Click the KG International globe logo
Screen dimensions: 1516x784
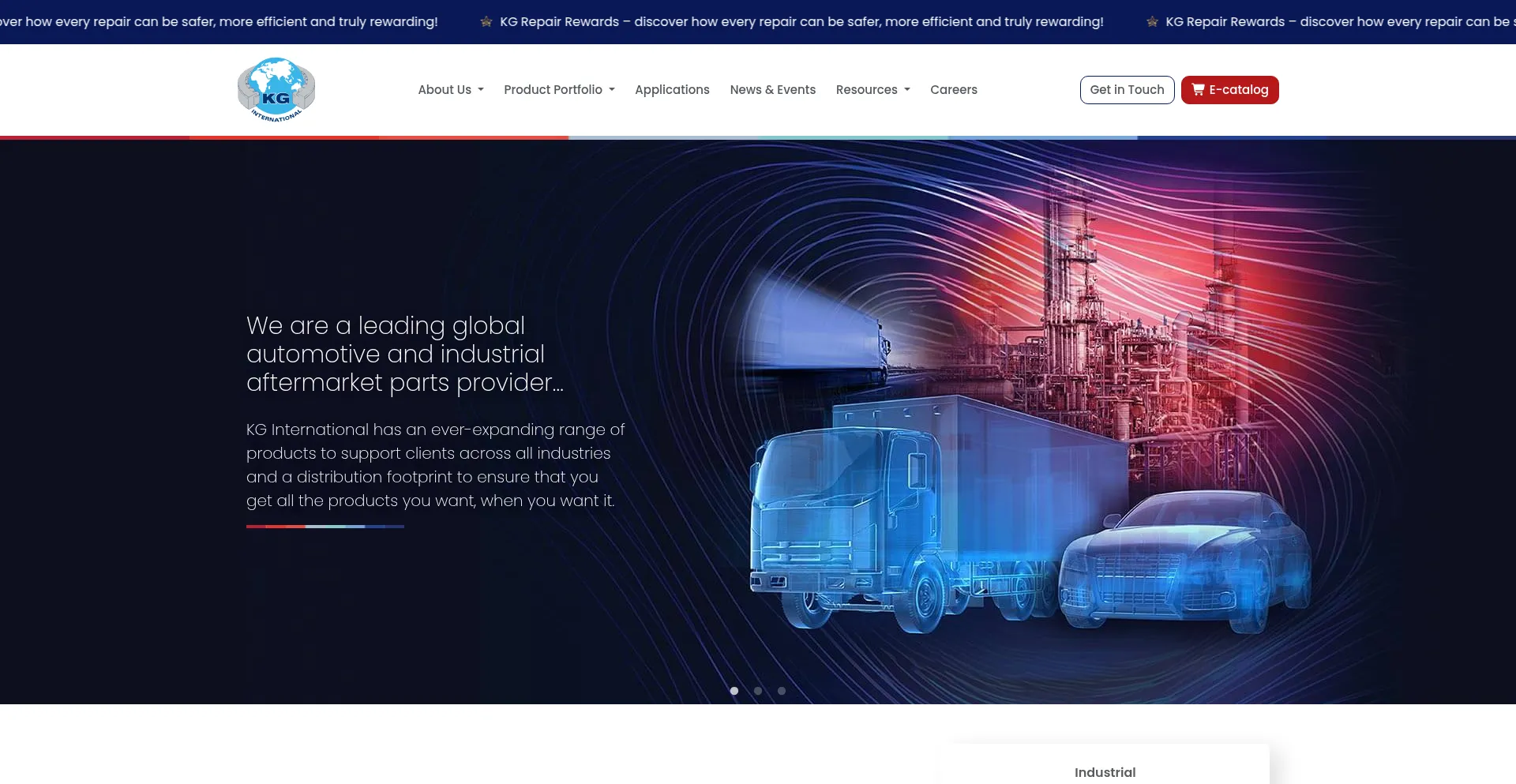tap(276, 89)
